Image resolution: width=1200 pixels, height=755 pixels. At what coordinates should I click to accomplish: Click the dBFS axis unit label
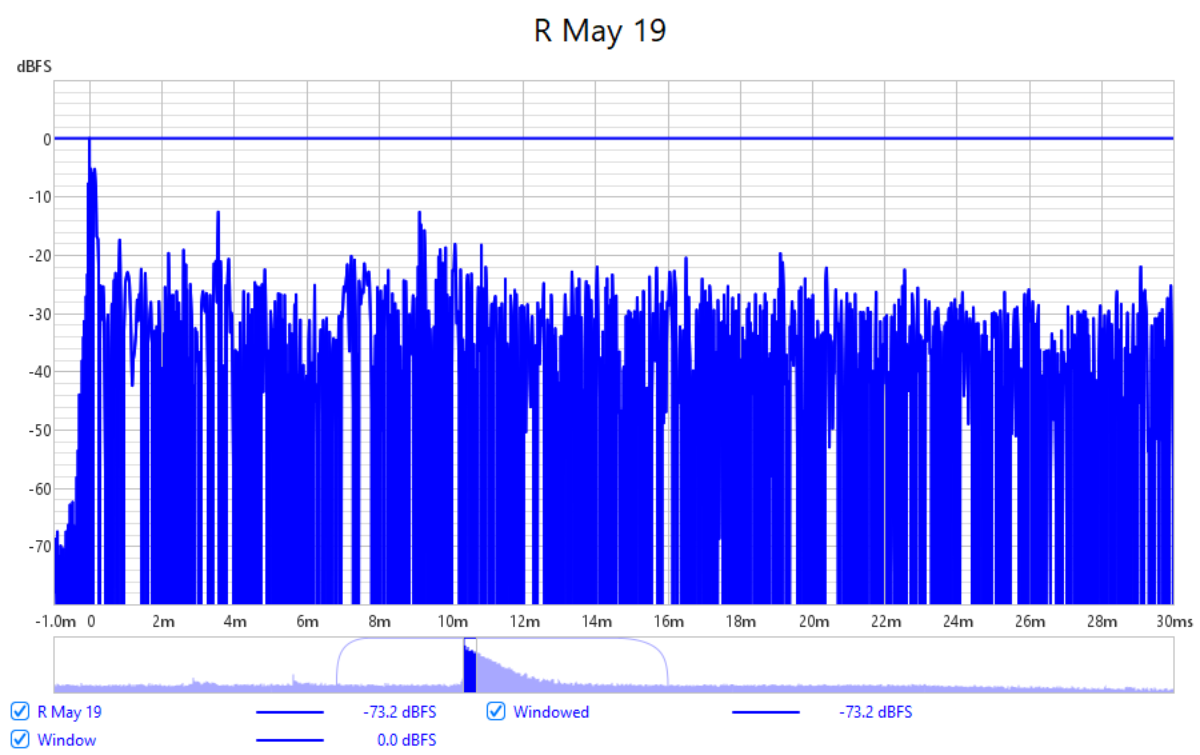tap(33, 67)
